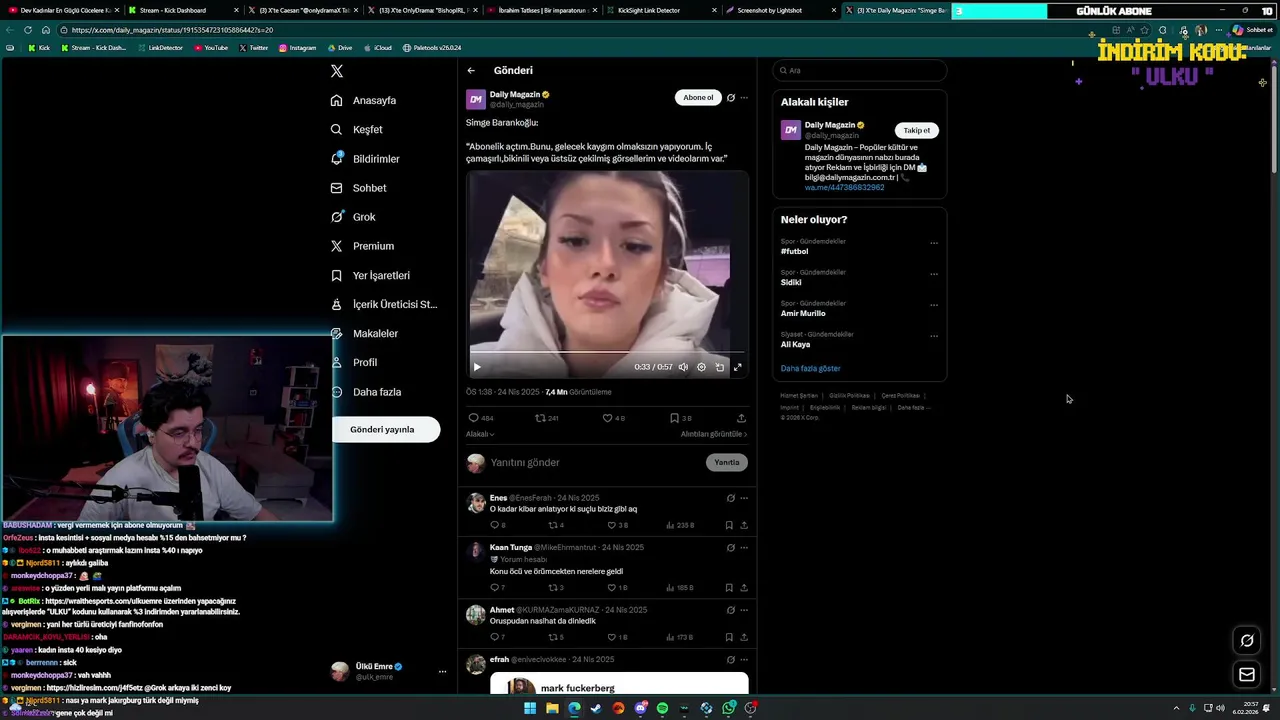Open wa.me link in Alakalı kişiler

click(x=844, y=187)
